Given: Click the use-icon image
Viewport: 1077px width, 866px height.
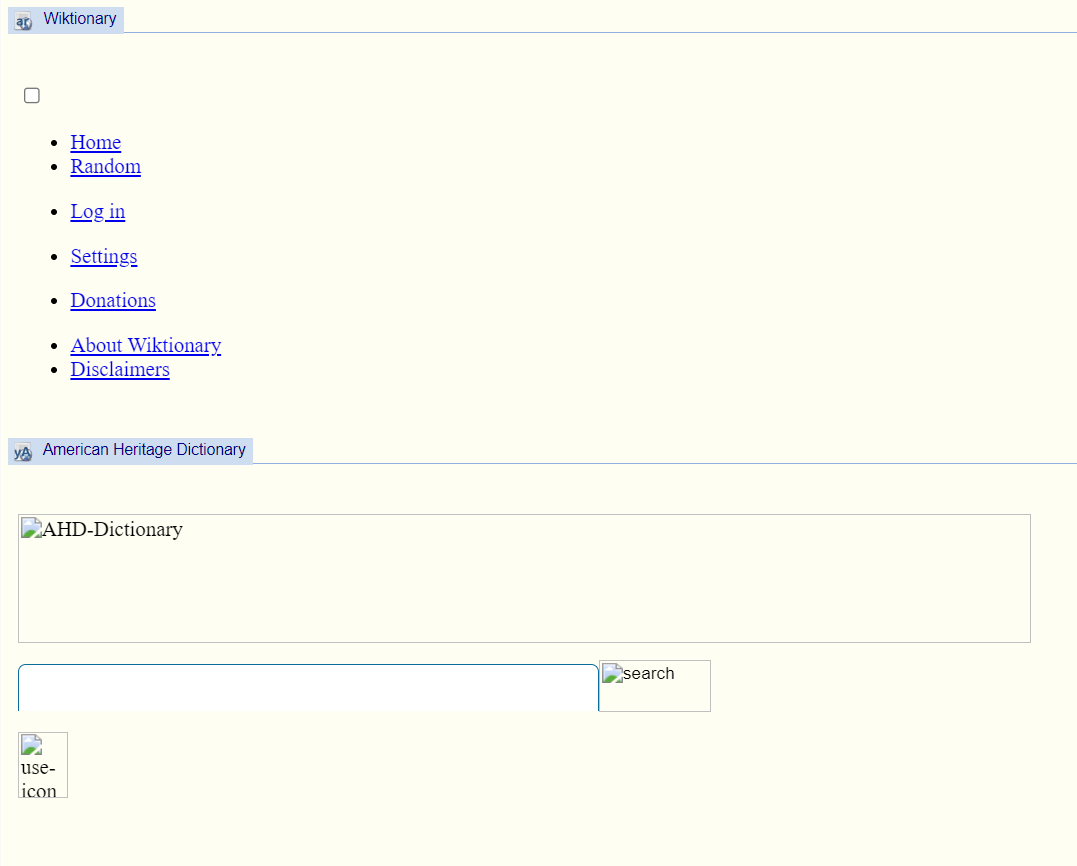Looking at the screenshot, I should click(43, 765).
